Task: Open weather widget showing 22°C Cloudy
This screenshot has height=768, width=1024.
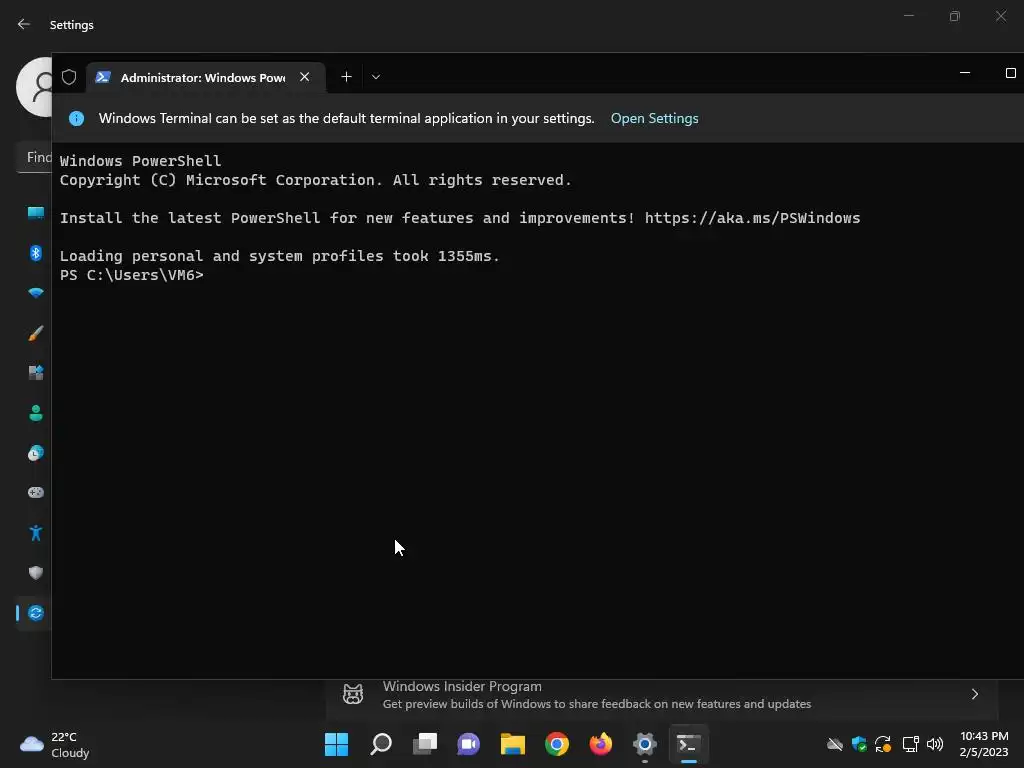Action: click(x=55, y=744)
